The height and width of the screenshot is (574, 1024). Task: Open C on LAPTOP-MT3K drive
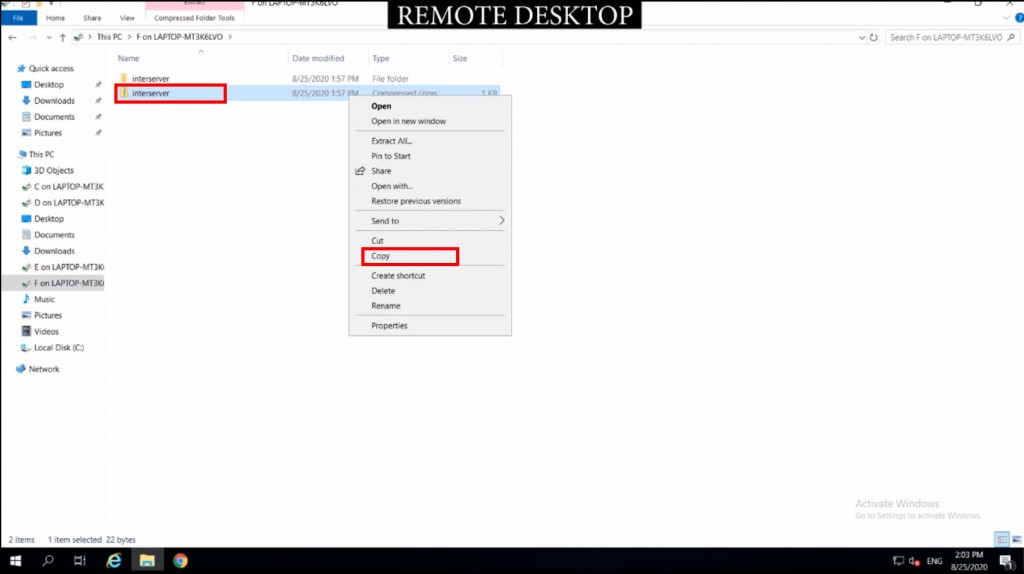coord(69,187)
